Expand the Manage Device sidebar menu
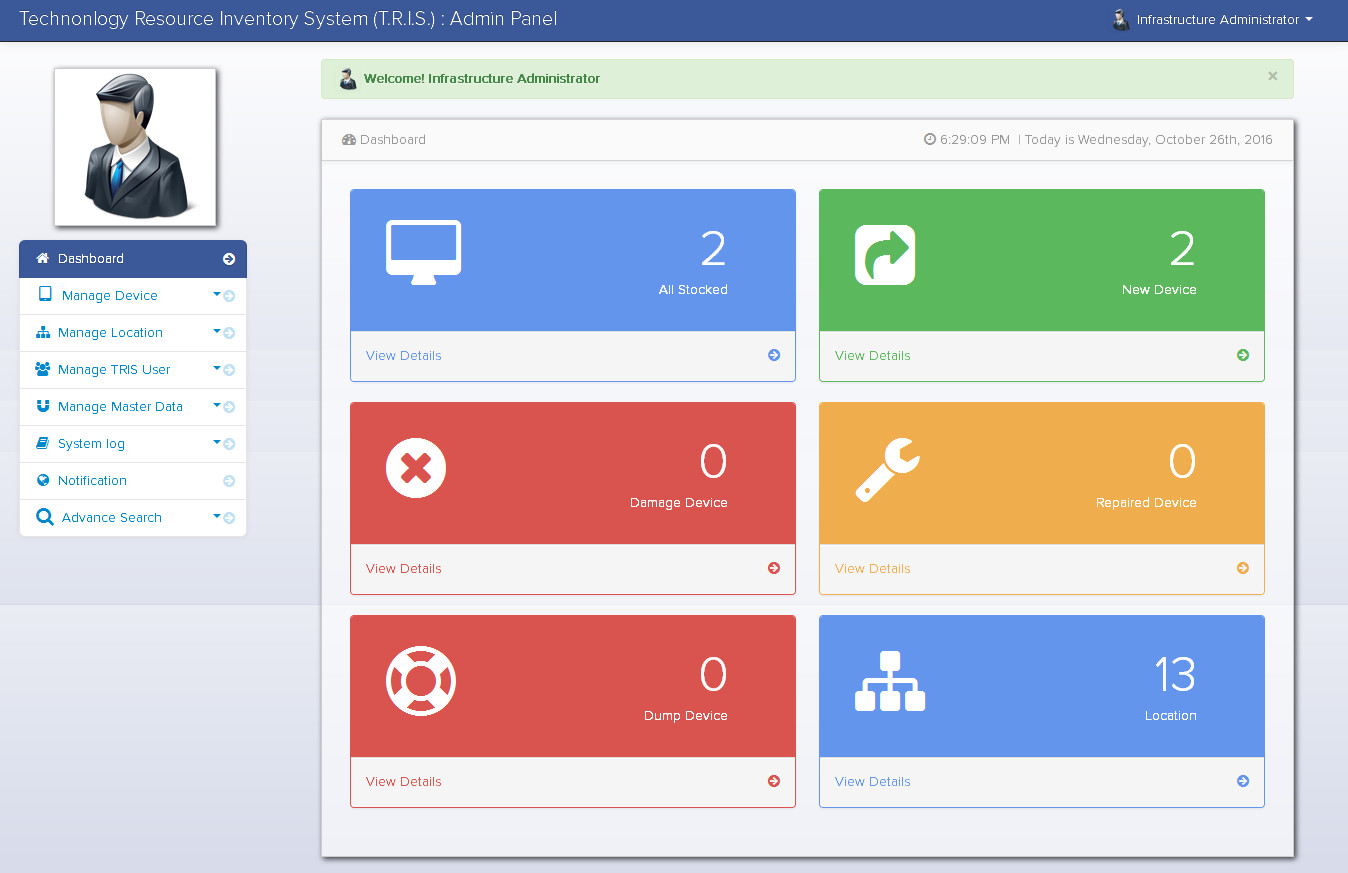 (110, 296)
